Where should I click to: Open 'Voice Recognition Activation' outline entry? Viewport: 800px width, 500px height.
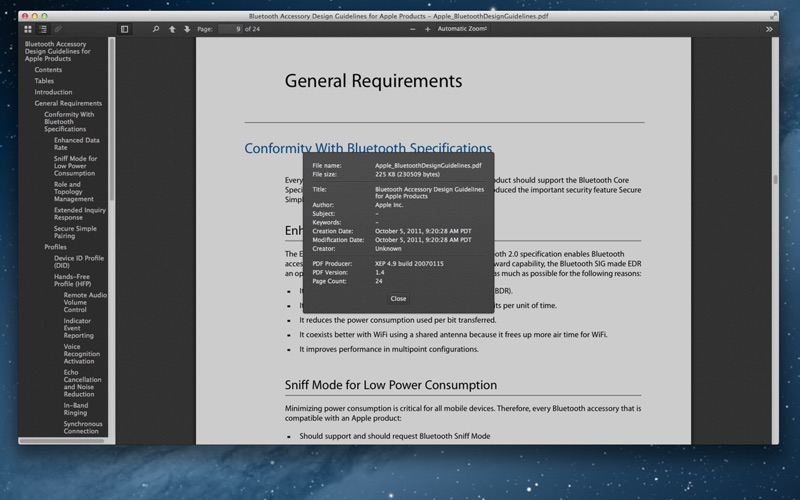[82, 354]
